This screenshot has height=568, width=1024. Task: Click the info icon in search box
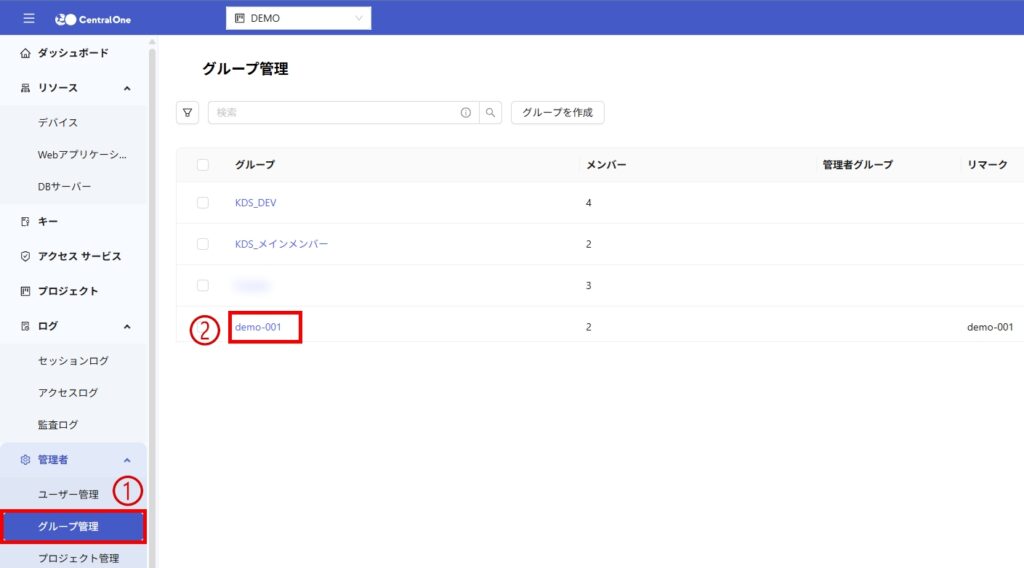(466, 113)
